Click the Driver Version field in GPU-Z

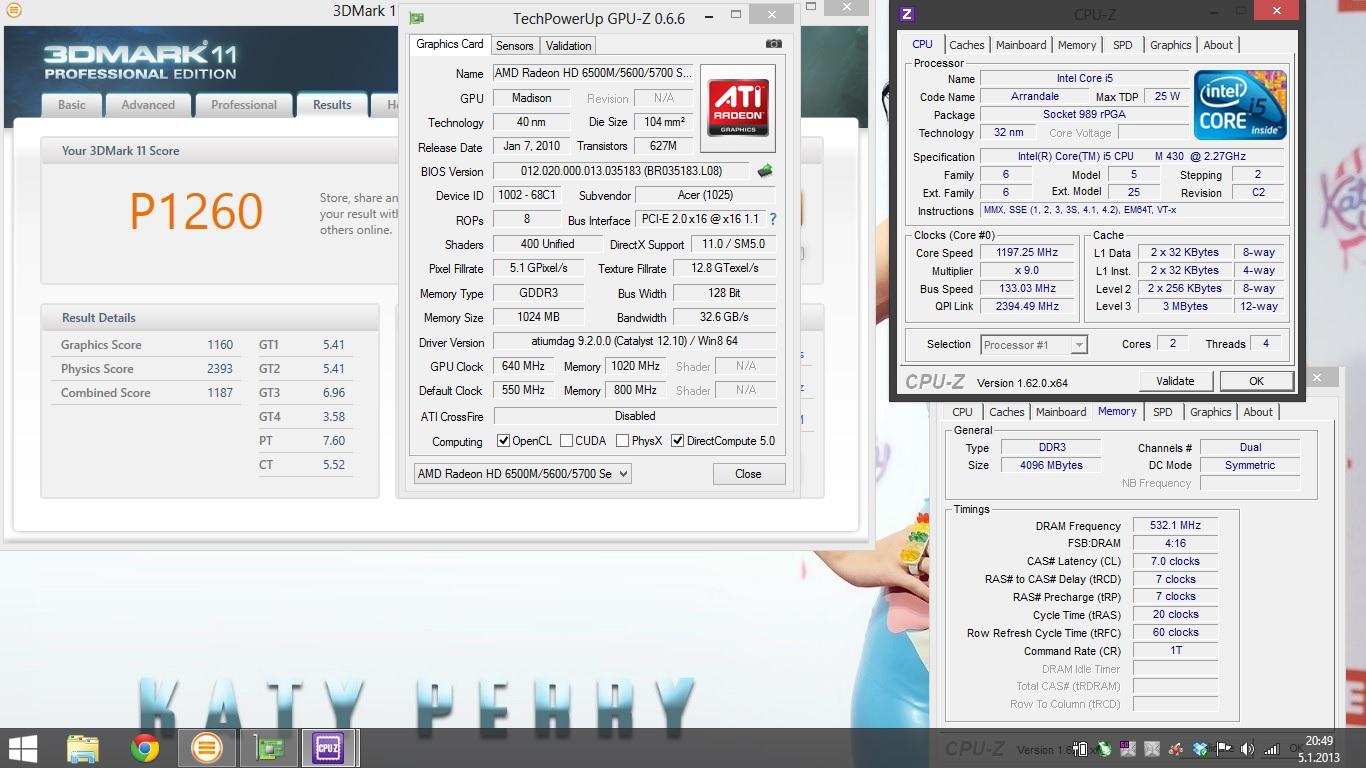click(635, 342)
